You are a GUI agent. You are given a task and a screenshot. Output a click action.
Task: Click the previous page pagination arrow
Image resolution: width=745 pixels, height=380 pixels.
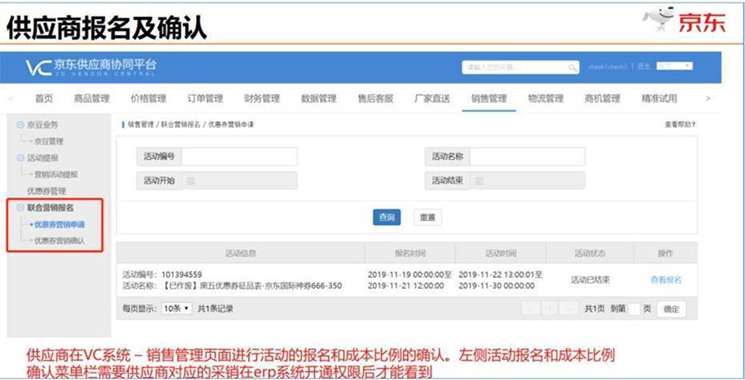[531, 309]
